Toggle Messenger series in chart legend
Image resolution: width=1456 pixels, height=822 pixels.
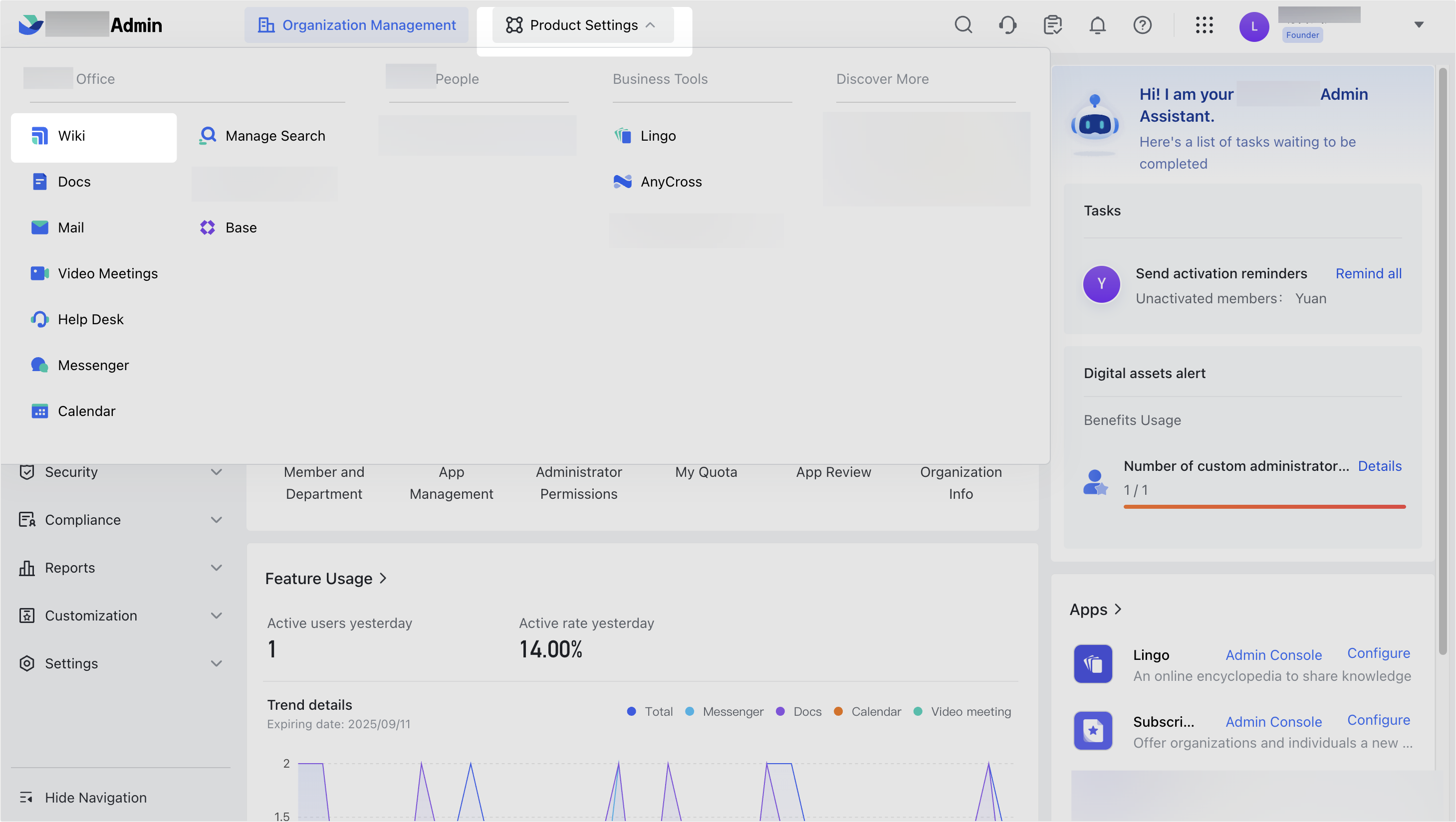click(x=724, y=711)
